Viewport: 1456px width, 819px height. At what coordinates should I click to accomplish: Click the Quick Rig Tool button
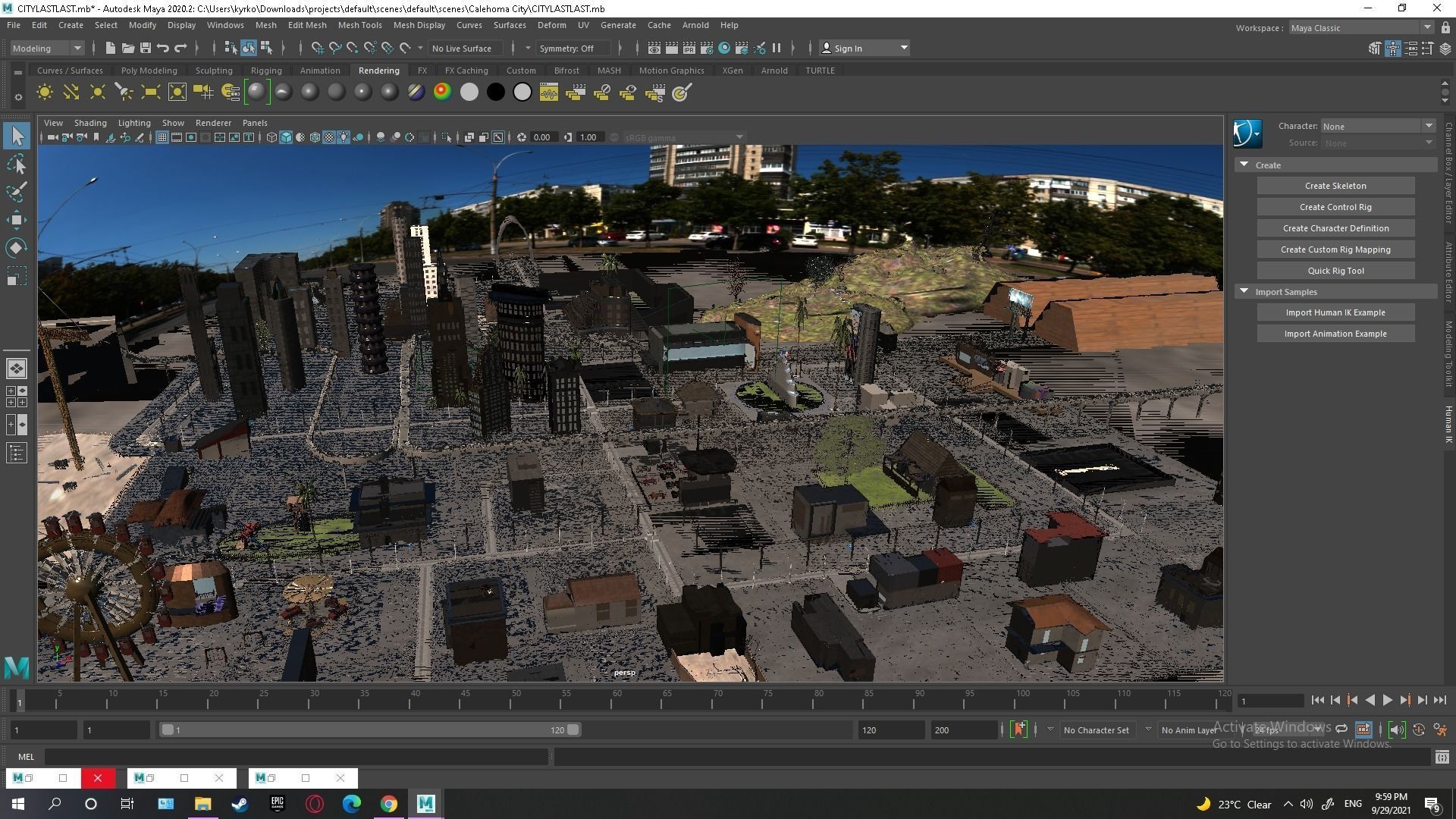(x=1335, y=271)
